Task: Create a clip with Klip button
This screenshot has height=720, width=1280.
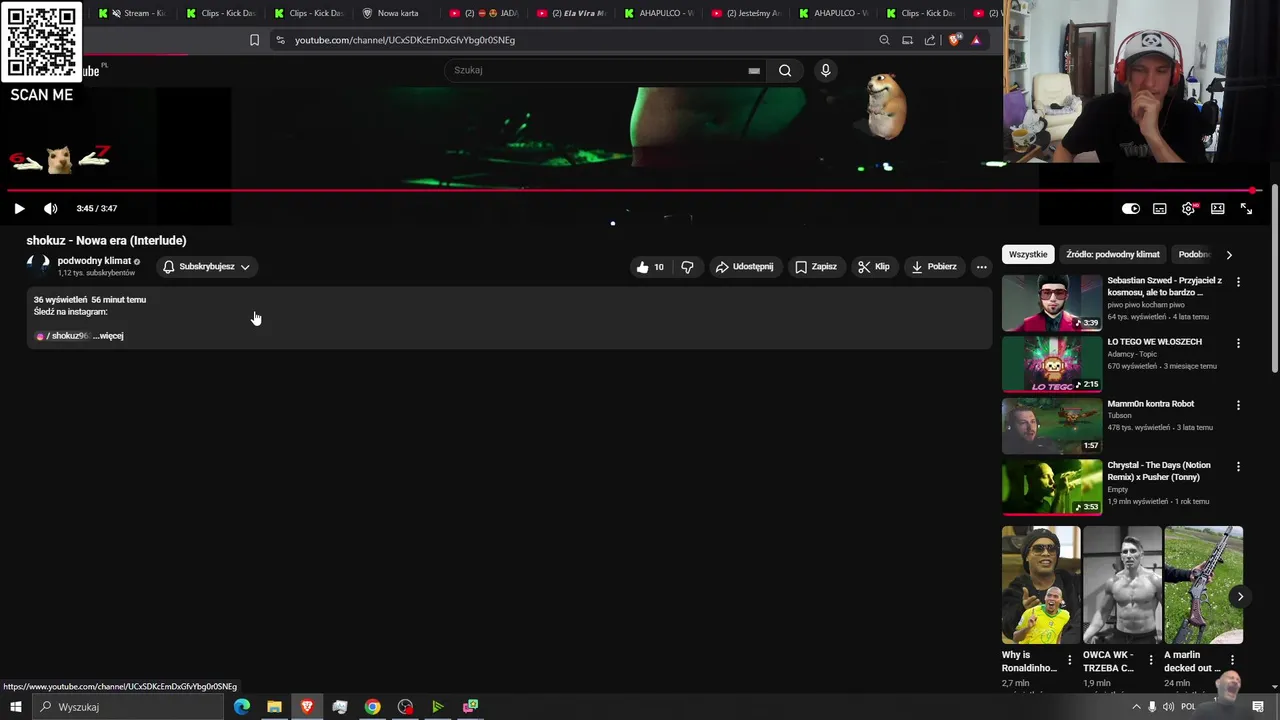Action: 873,267
